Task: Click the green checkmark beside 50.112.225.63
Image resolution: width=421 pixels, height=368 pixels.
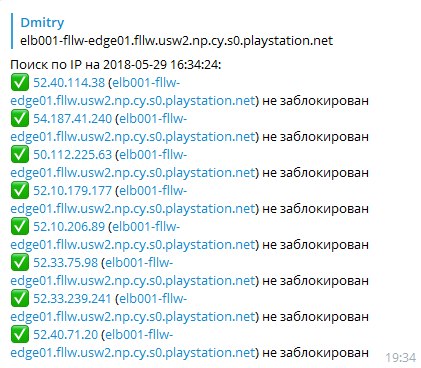Action: (20, 154)
